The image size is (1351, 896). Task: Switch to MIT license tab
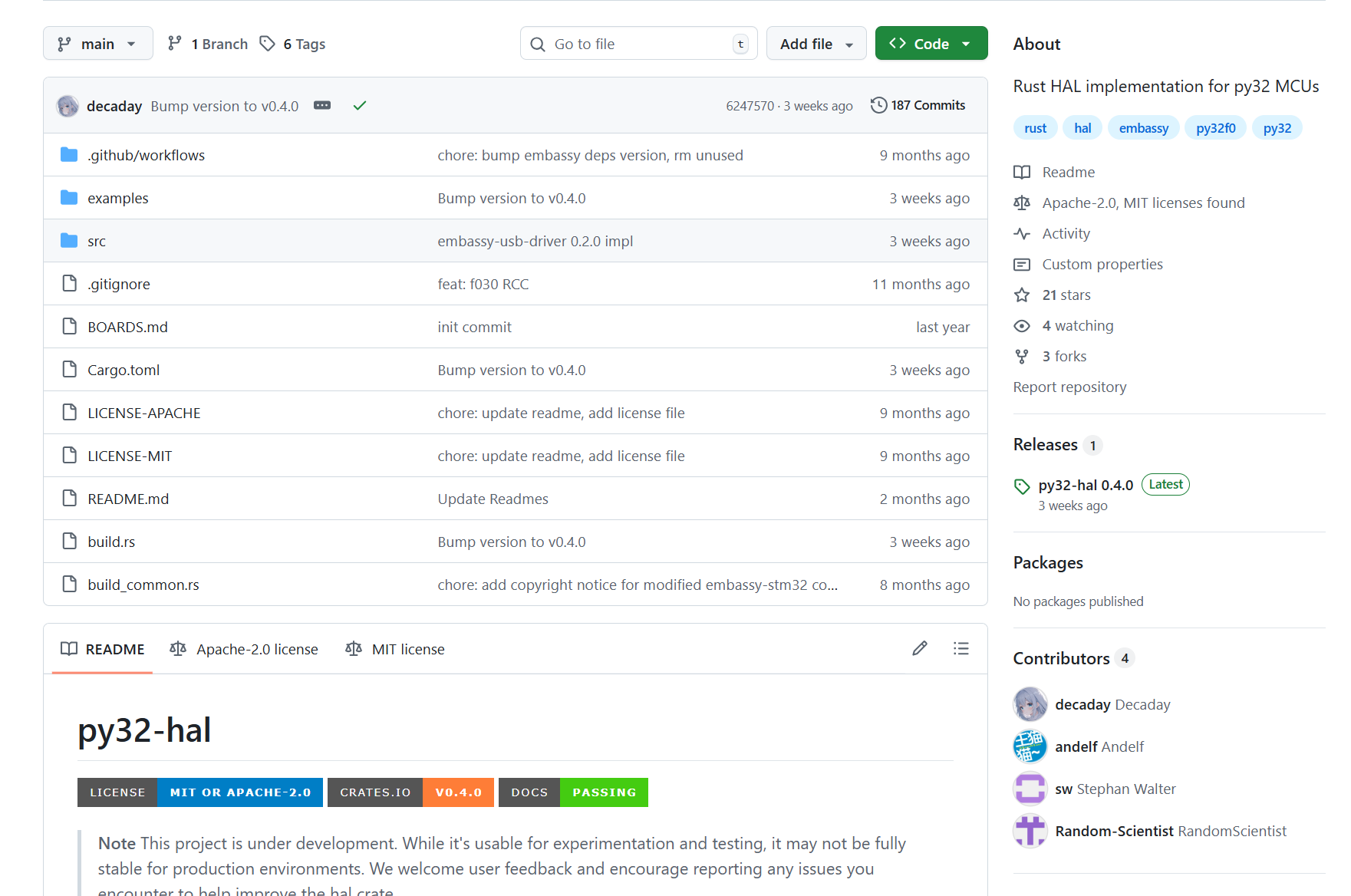point(395,649)
